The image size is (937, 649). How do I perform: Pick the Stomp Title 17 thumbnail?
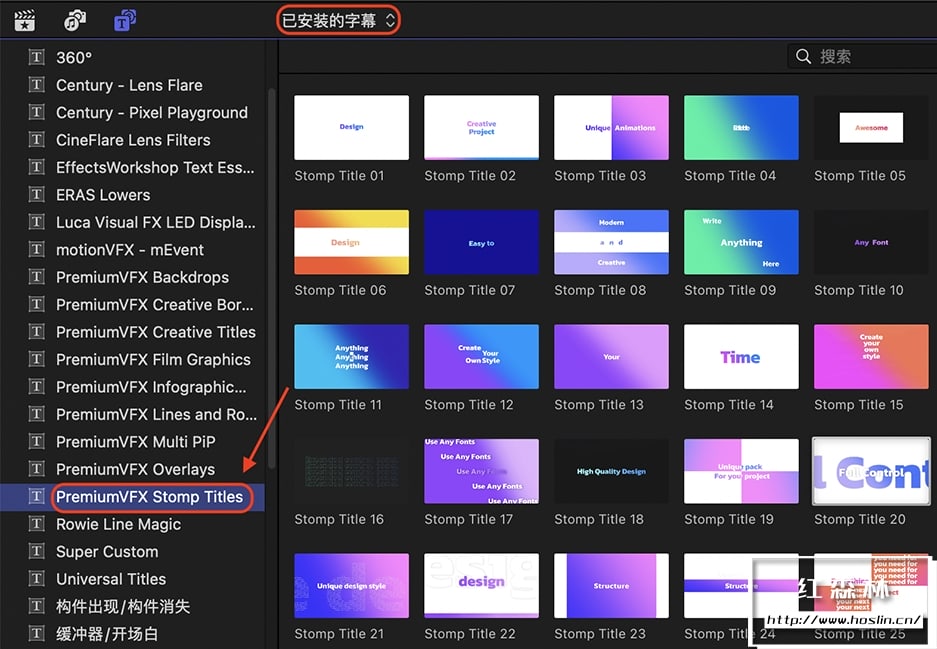481,472
